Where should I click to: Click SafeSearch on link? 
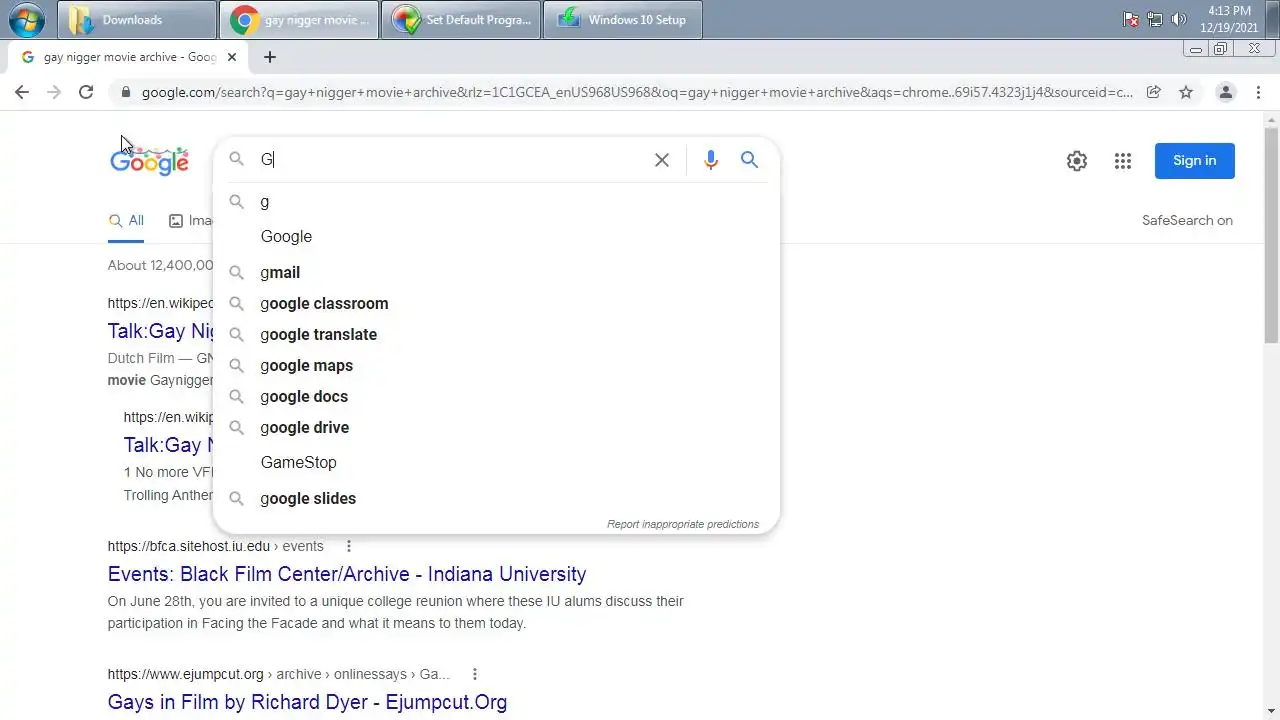pos(1187,220)
